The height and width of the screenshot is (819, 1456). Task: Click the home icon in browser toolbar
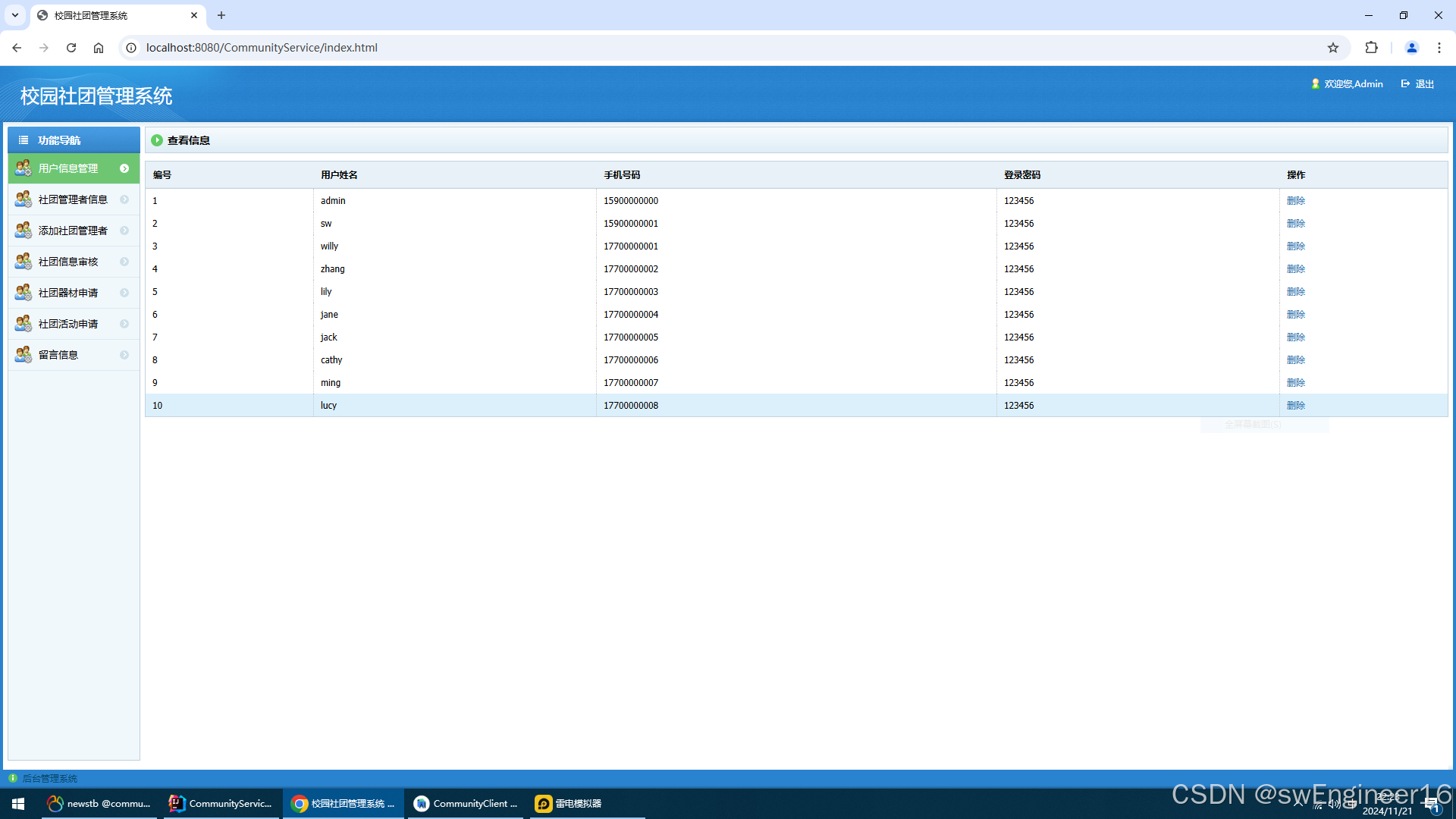(x=99, y=48)
